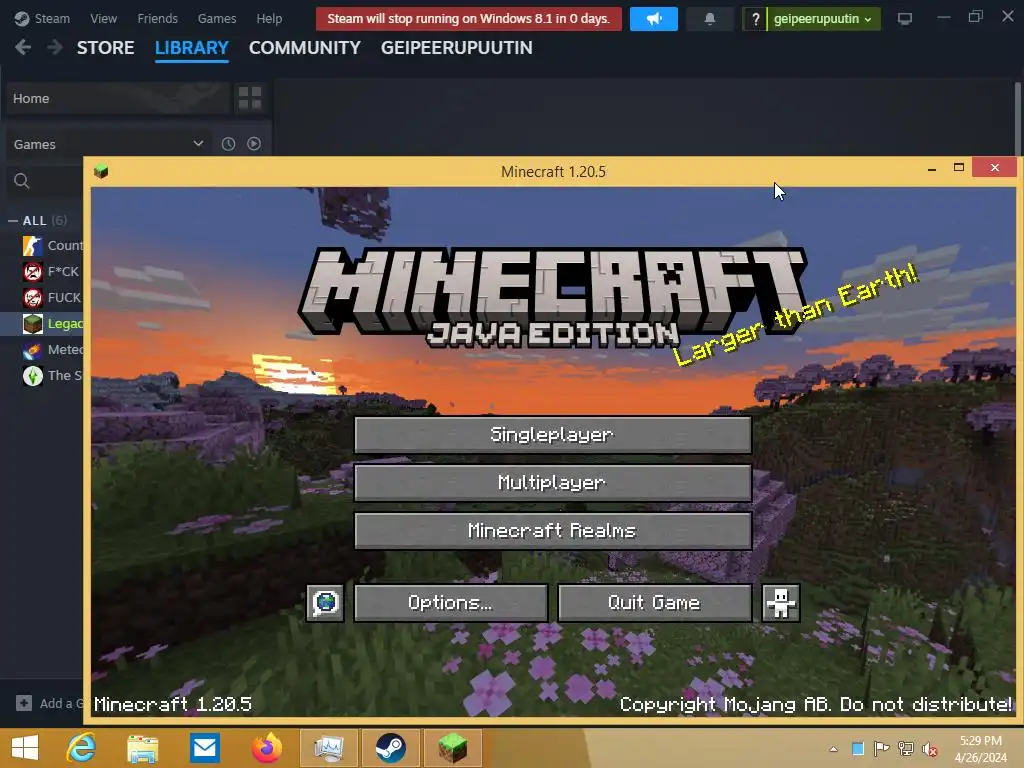This screenshot has height=768, width=1024.
Task: Minimize the Minecraft 1.20.5 window
Action: click(932, 169)
